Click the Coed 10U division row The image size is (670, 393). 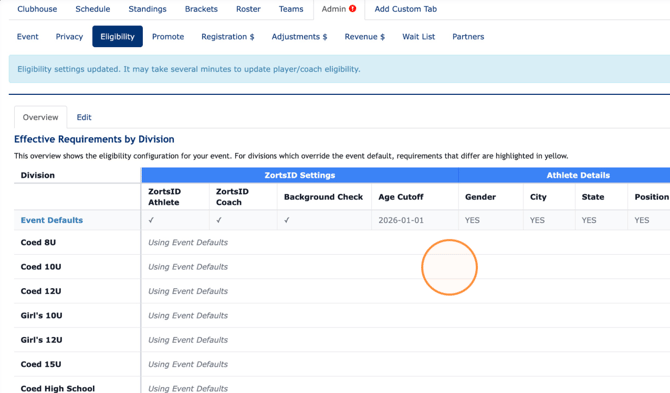[x=342, y=267]
